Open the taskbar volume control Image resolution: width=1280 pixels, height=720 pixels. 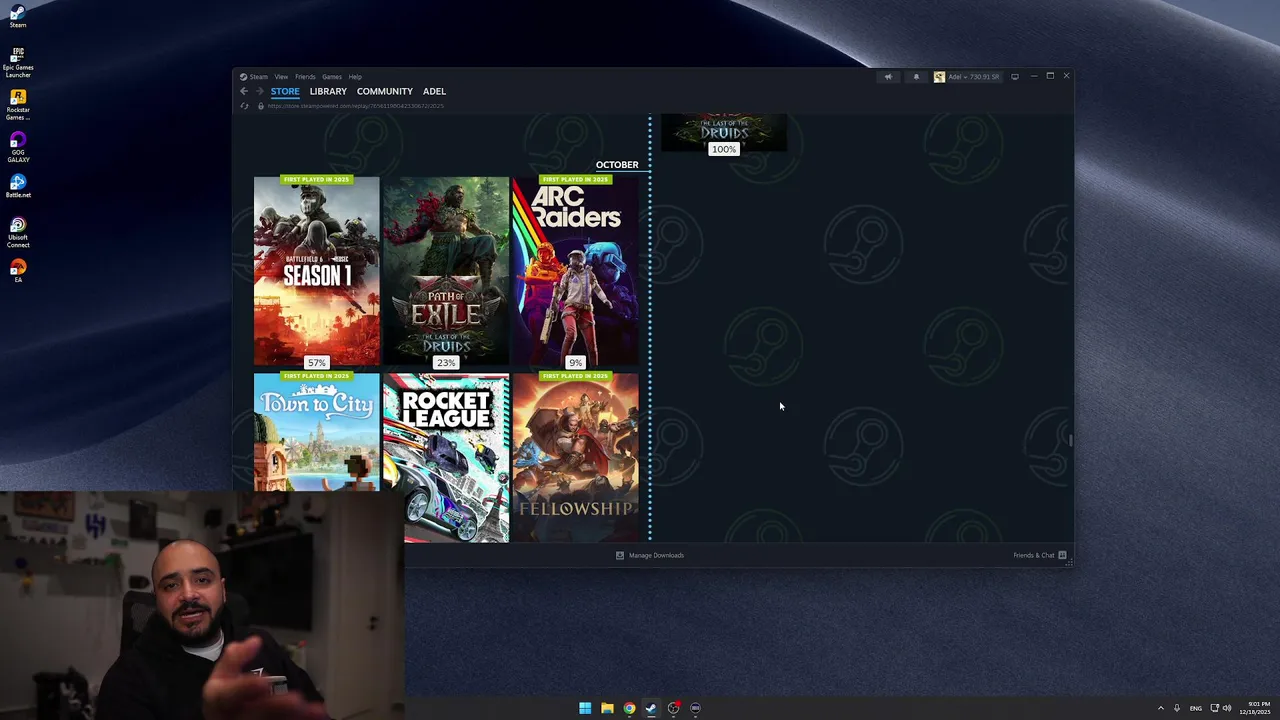tap(1227, 708)
